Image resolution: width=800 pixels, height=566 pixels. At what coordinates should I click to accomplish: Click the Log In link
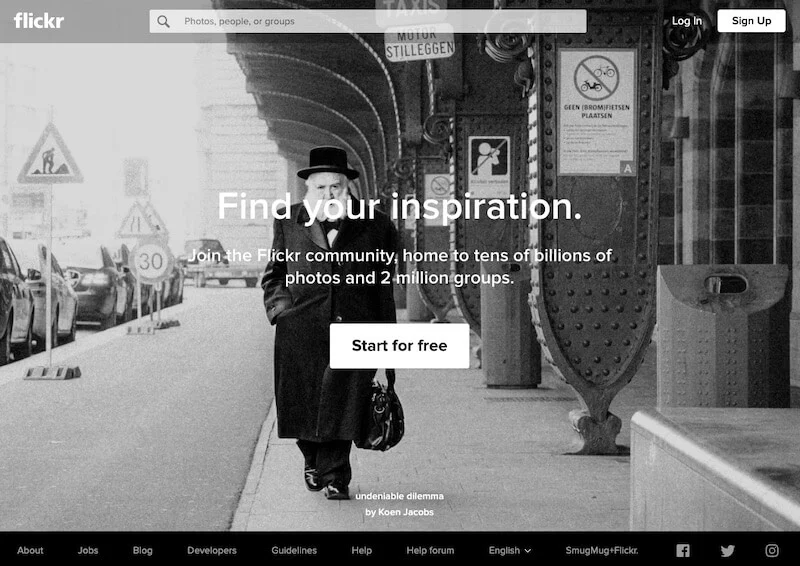tap(687, 21)
